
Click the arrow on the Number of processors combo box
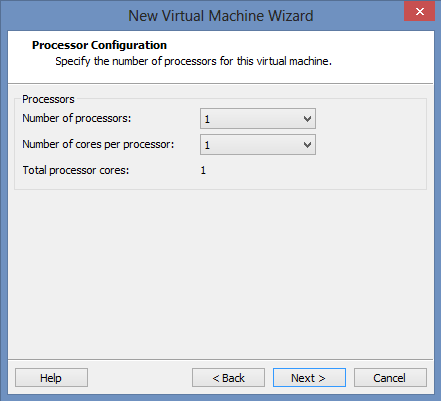click(x=307, y=119)
